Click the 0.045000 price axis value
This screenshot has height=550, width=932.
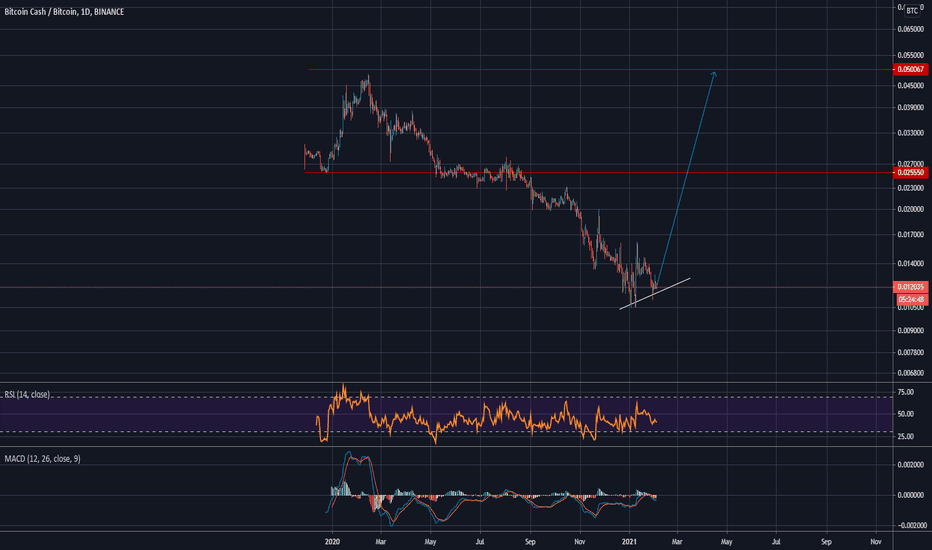[911, 86]
